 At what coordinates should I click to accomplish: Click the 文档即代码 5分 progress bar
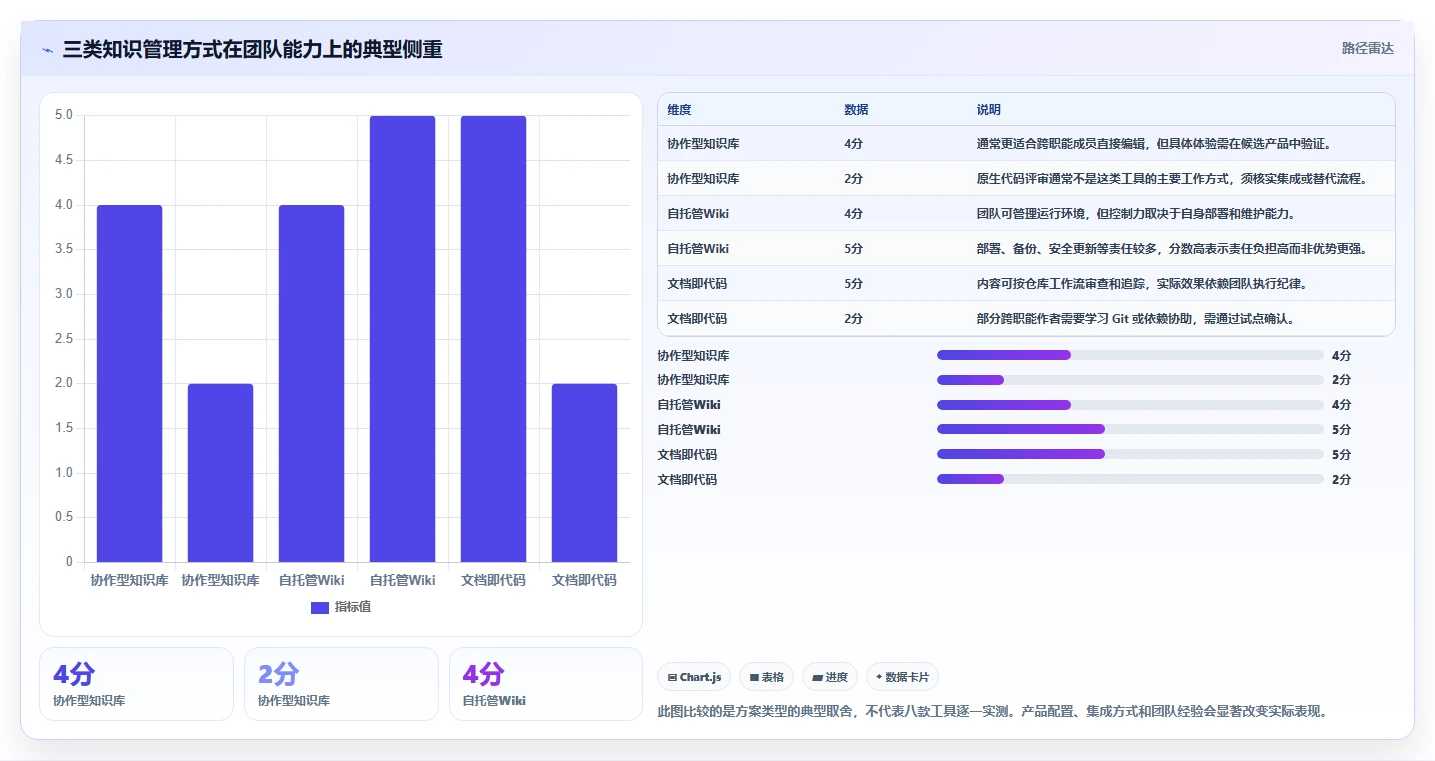pyautogui.click(x=1130, y=454)
